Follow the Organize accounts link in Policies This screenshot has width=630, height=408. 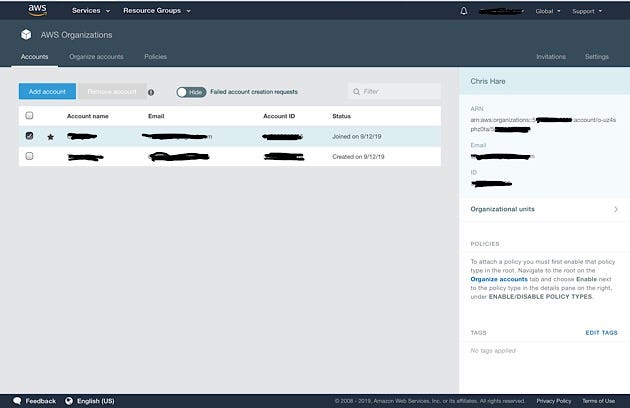pyautogui.click(x=499, y=279)
